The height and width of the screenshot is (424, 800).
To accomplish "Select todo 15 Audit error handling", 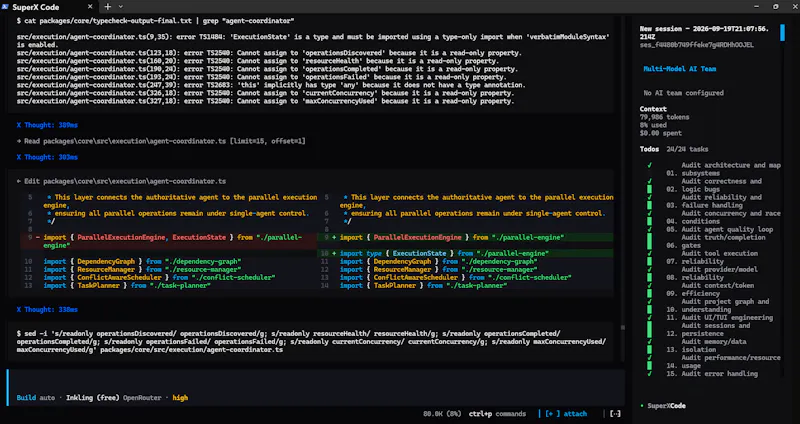I will pos(712,373).
